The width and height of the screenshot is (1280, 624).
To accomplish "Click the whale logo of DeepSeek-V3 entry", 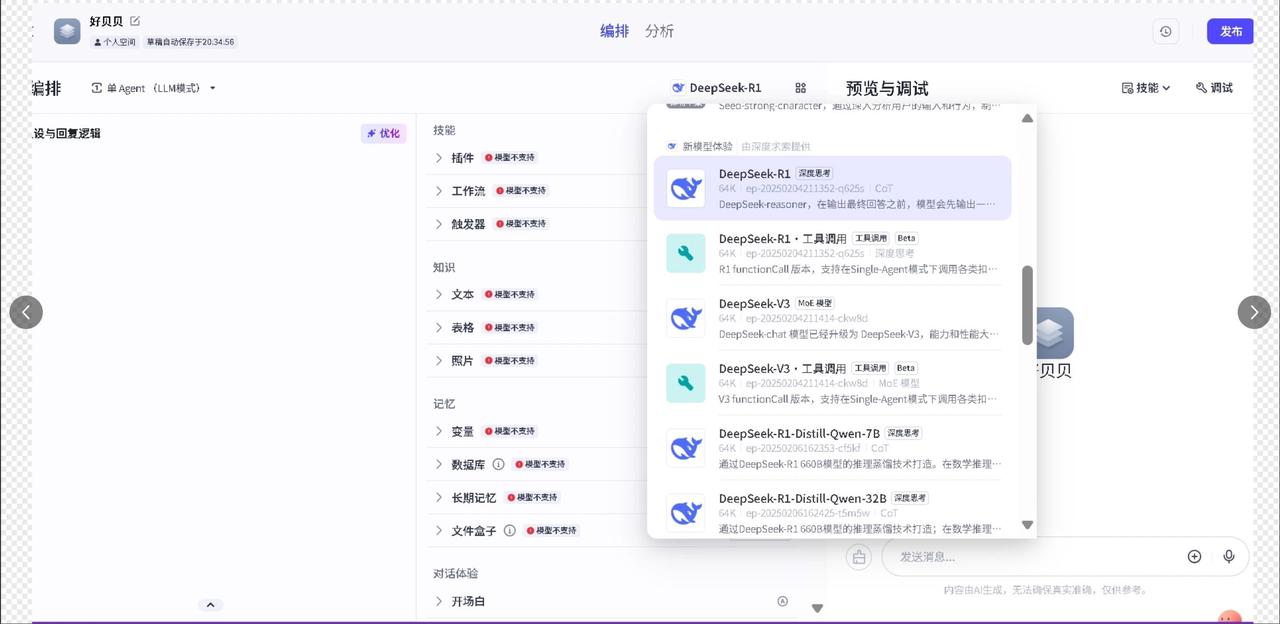I will (x=686, y=318).
